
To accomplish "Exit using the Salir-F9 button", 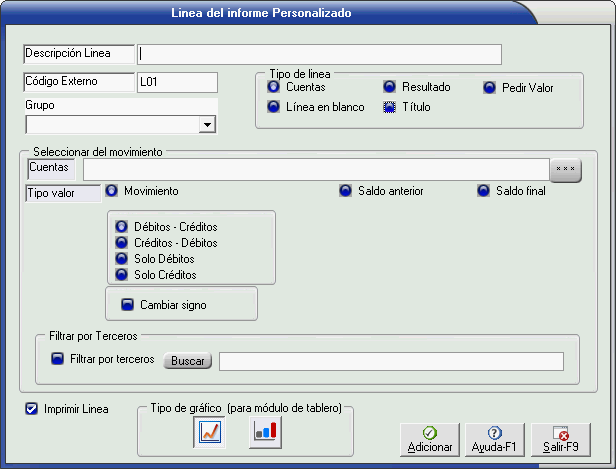I will 560,438.
